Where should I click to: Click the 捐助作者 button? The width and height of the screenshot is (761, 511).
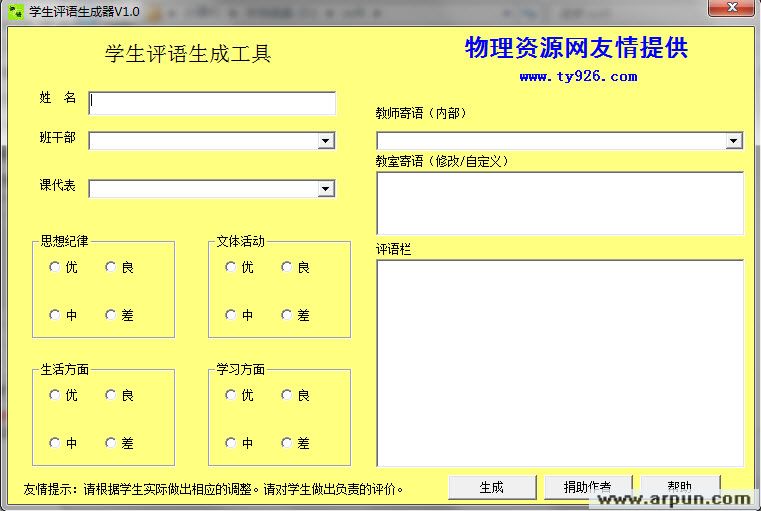[x=588, y=487]
